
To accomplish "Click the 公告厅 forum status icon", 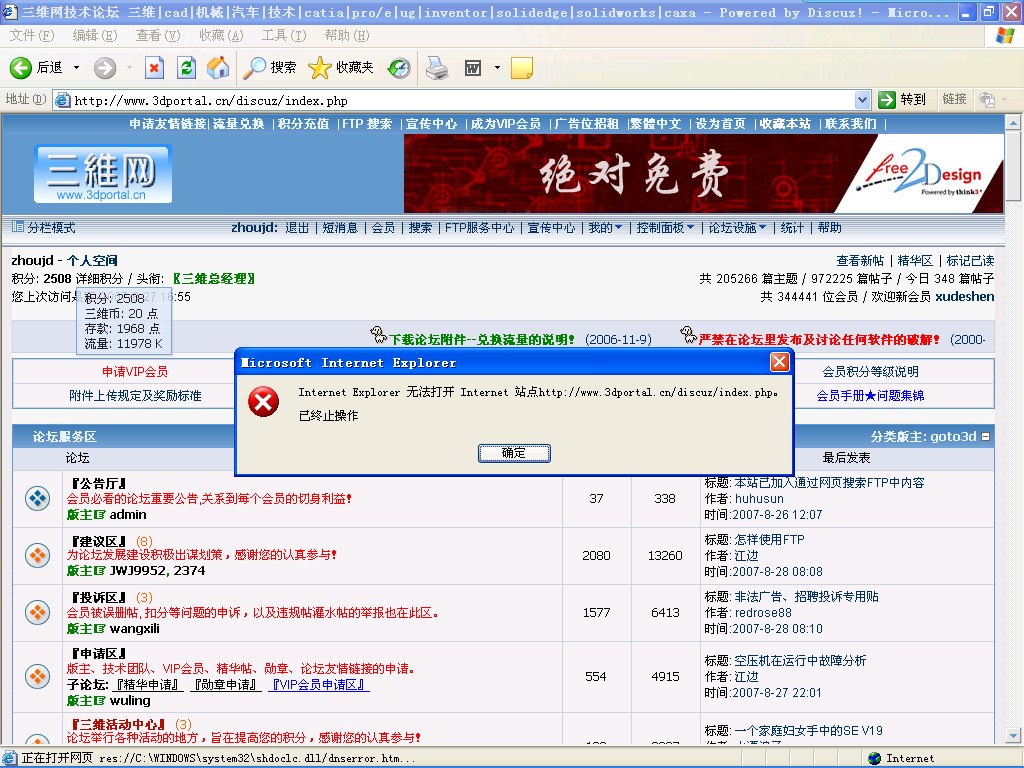I will coord(38,499).
